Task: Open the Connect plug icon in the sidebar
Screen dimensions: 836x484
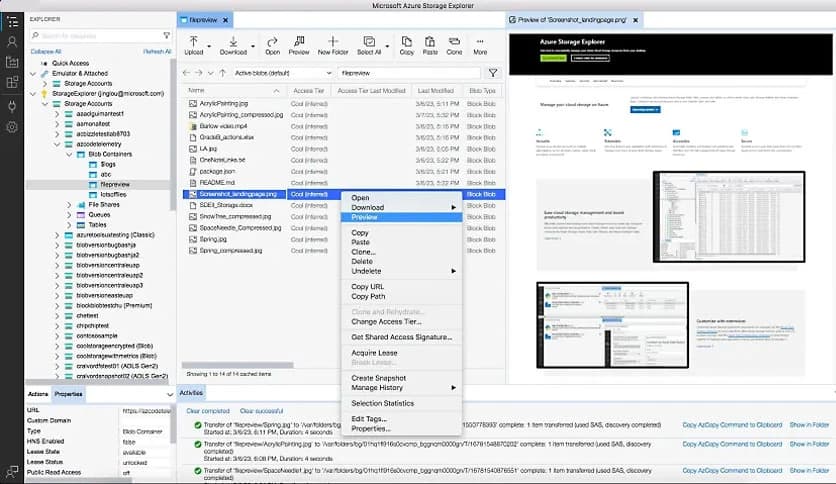Action: click(12, 106)
